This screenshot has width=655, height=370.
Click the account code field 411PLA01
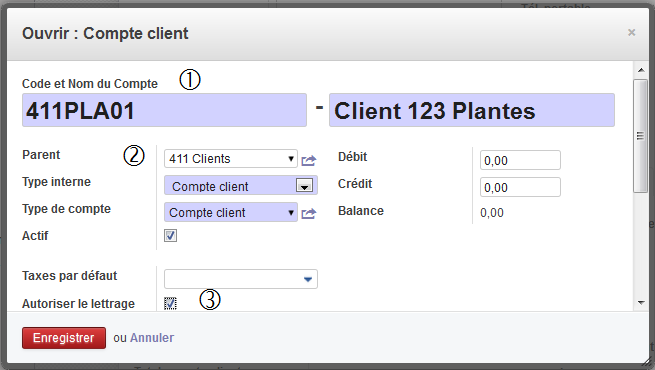pos(164,110)
